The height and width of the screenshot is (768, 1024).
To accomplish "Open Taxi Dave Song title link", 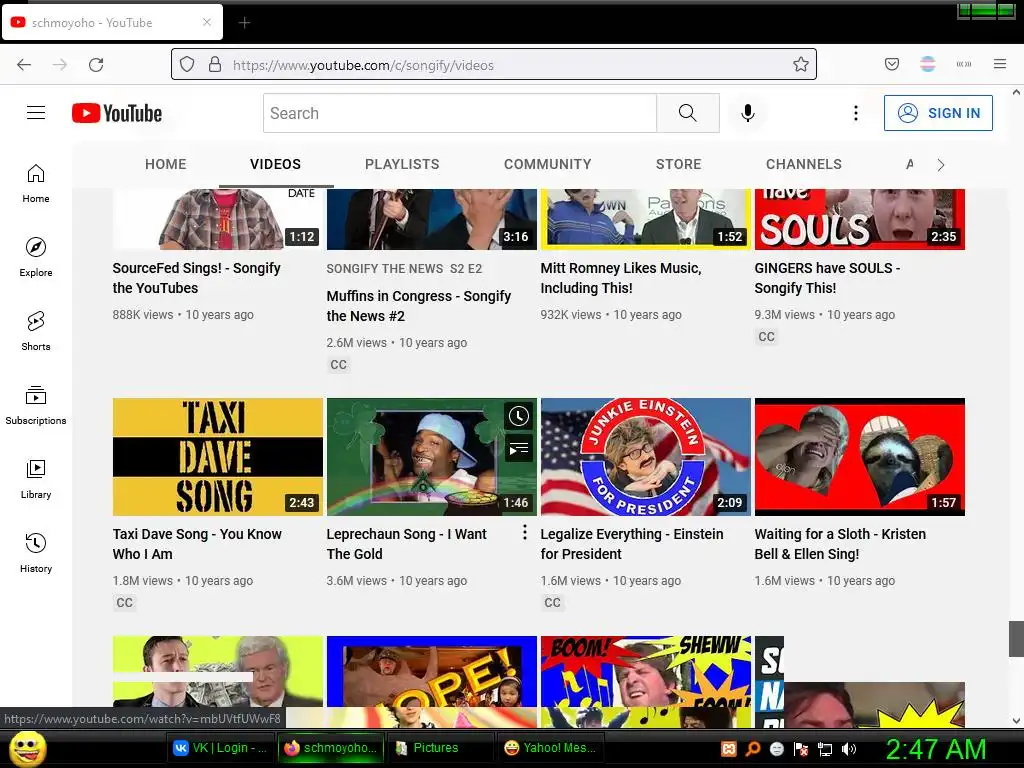I will [x=197, y=543].
